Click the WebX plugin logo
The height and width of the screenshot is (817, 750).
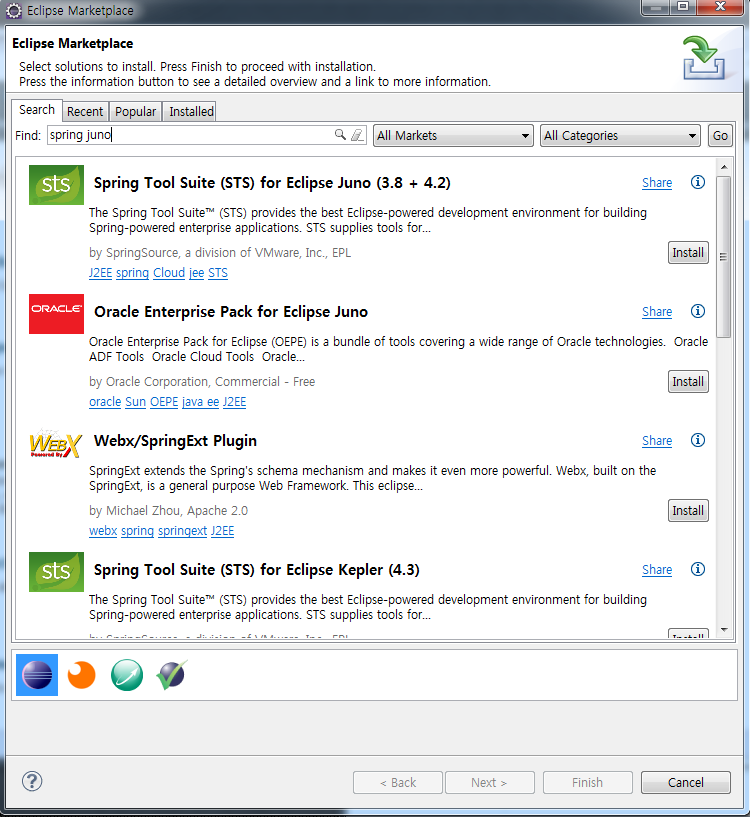tap(56, 444)
